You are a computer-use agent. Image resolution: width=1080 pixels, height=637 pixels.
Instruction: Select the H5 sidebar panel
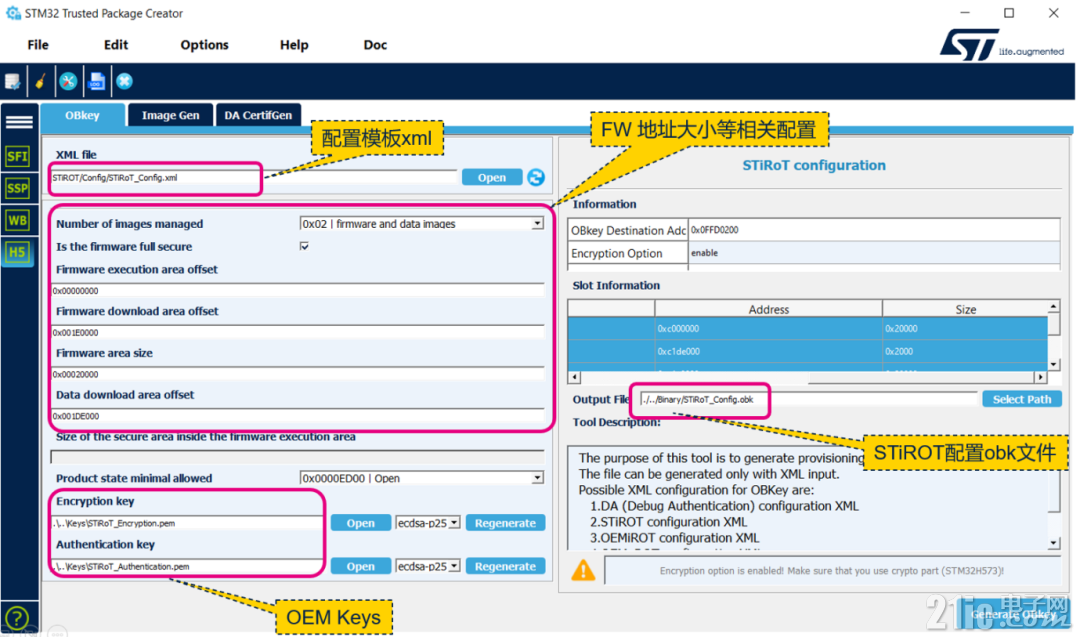[17, 252]
